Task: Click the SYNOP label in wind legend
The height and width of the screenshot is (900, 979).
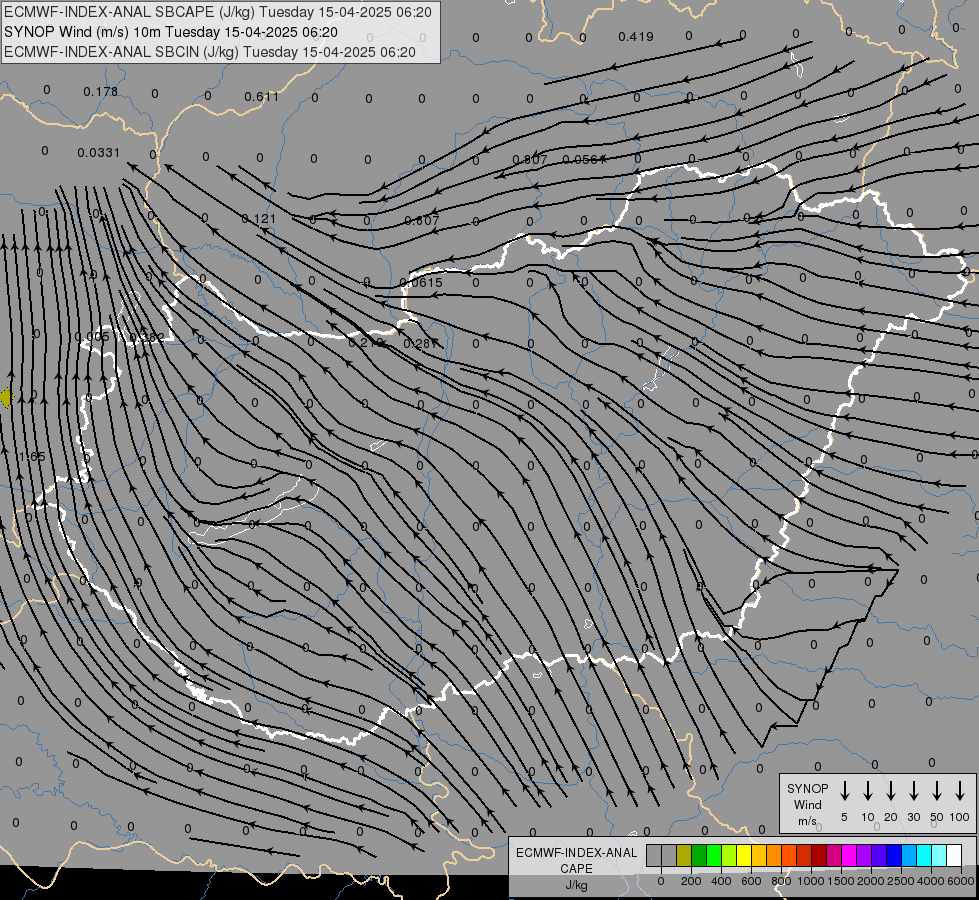Action: [x=807, y=788]
